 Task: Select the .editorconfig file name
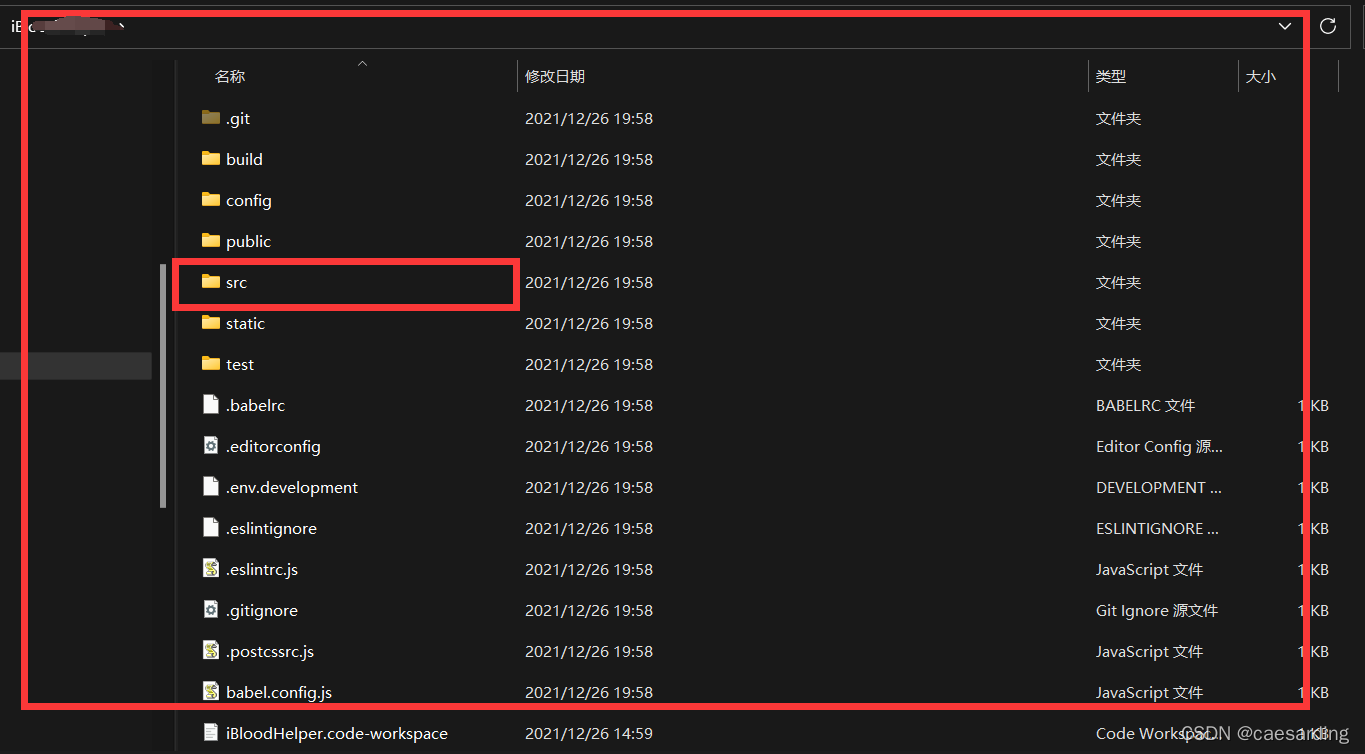click(x=273, y=446)
